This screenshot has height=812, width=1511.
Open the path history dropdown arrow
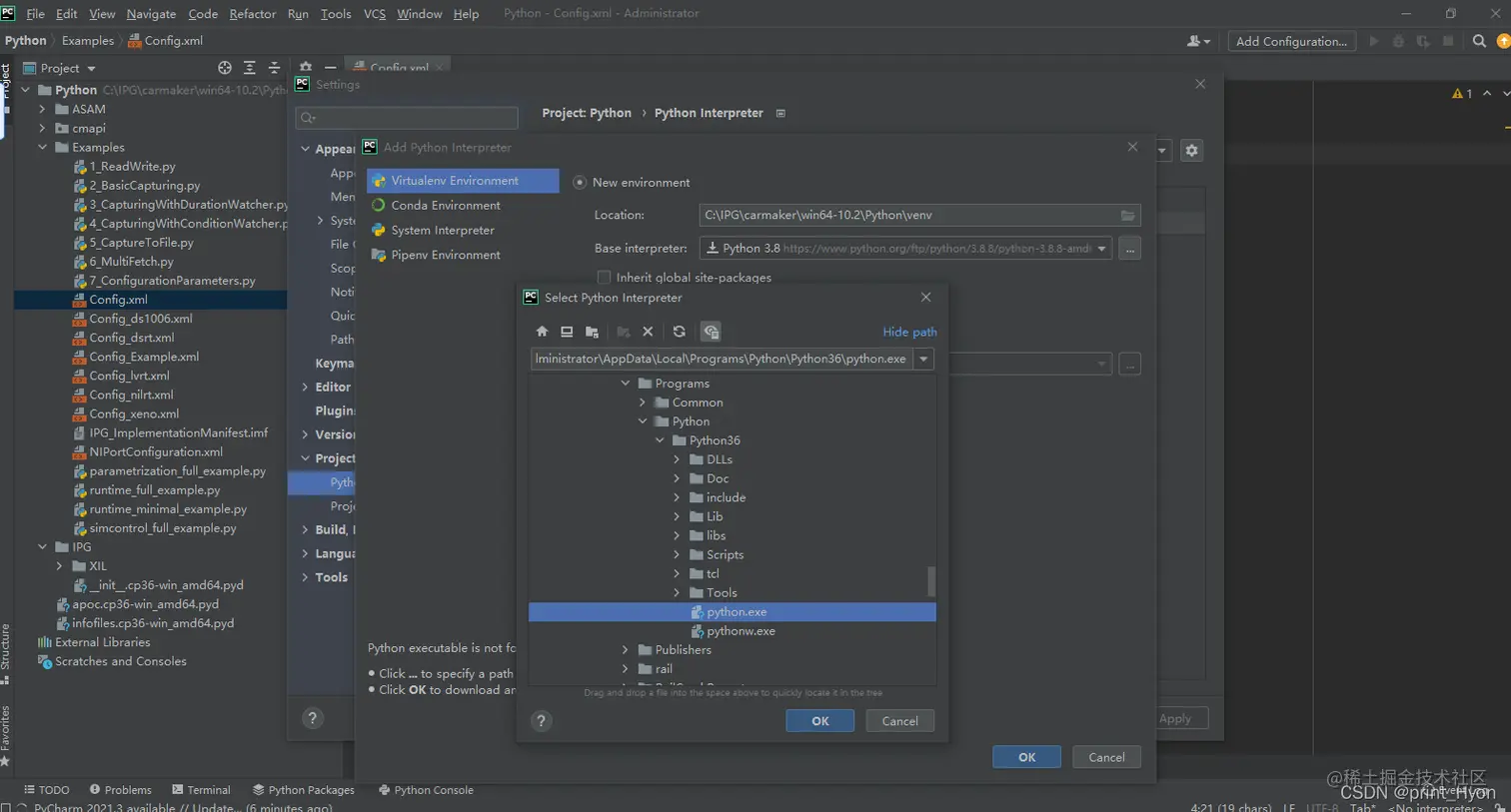click(923, 359)
